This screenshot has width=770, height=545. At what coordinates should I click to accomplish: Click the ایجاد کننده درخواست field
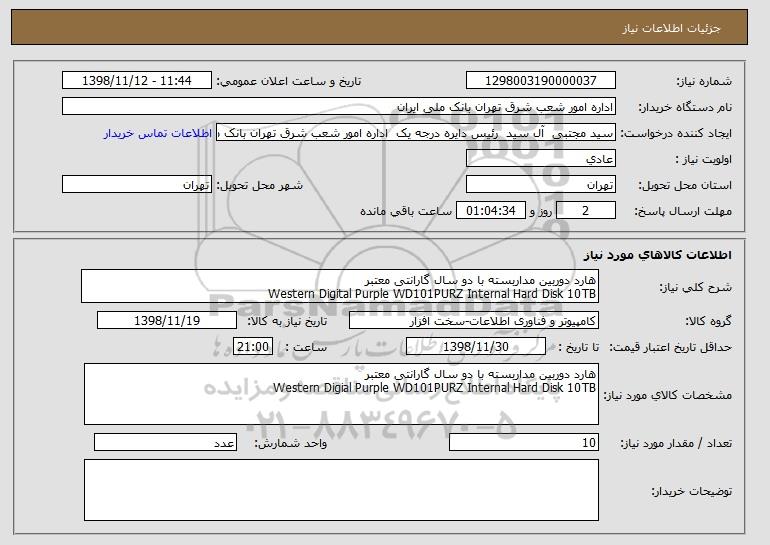(x=416, y=133)
